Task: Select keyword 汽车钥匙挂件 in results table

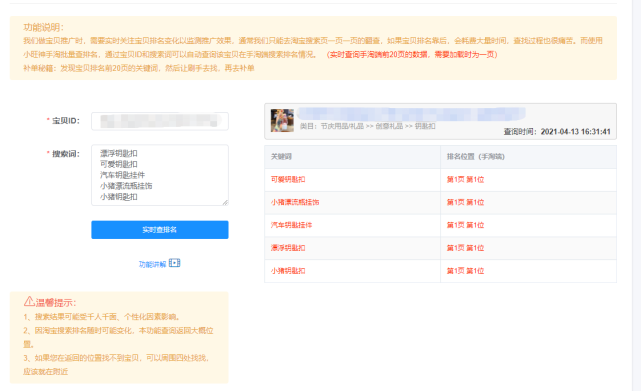Action: tap(291, 225)
